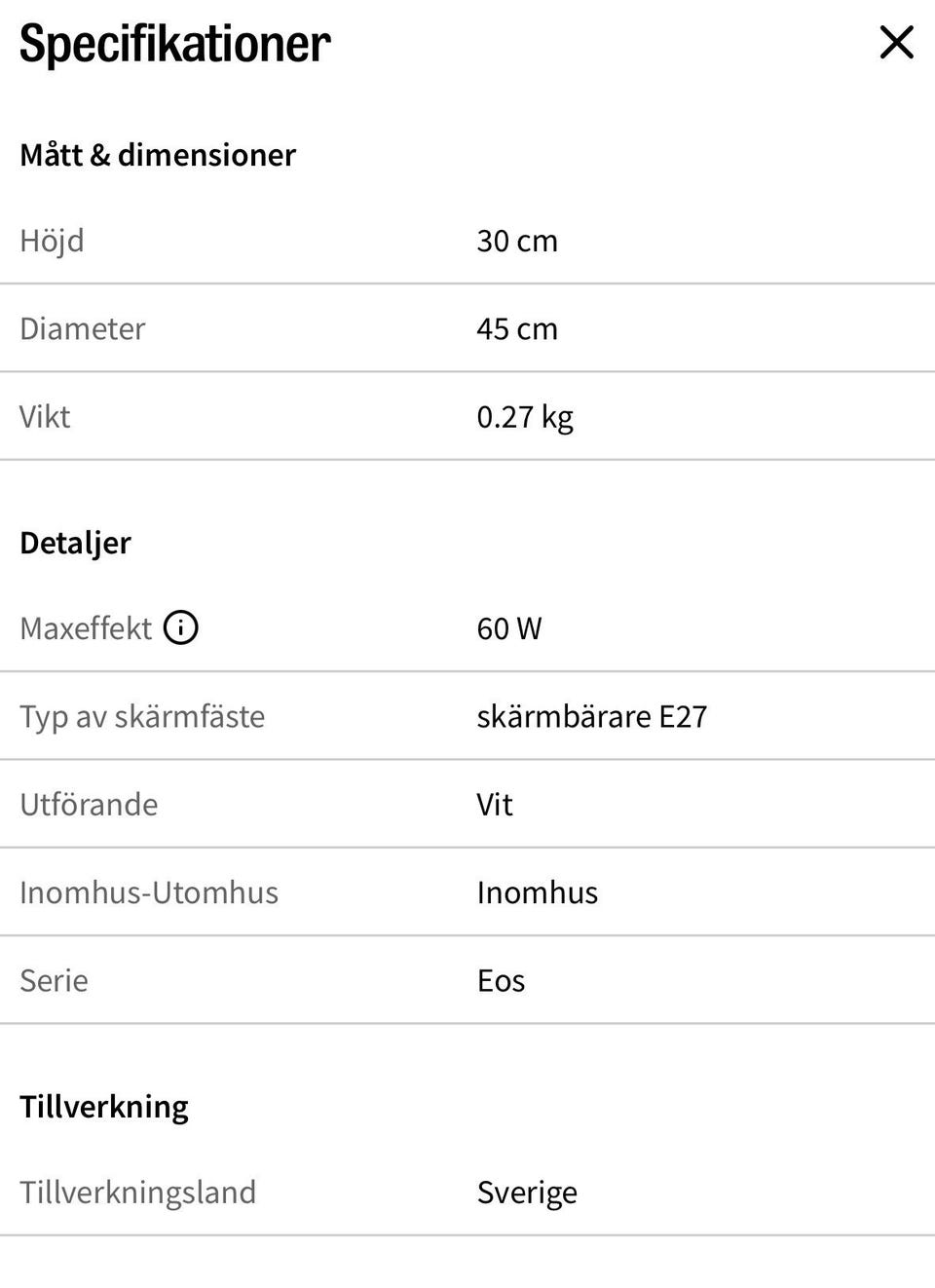Click the Typ av skärmfäste label
Image resolution: width=935 pixels, height=1288 pixels.
tap(142, 716)
